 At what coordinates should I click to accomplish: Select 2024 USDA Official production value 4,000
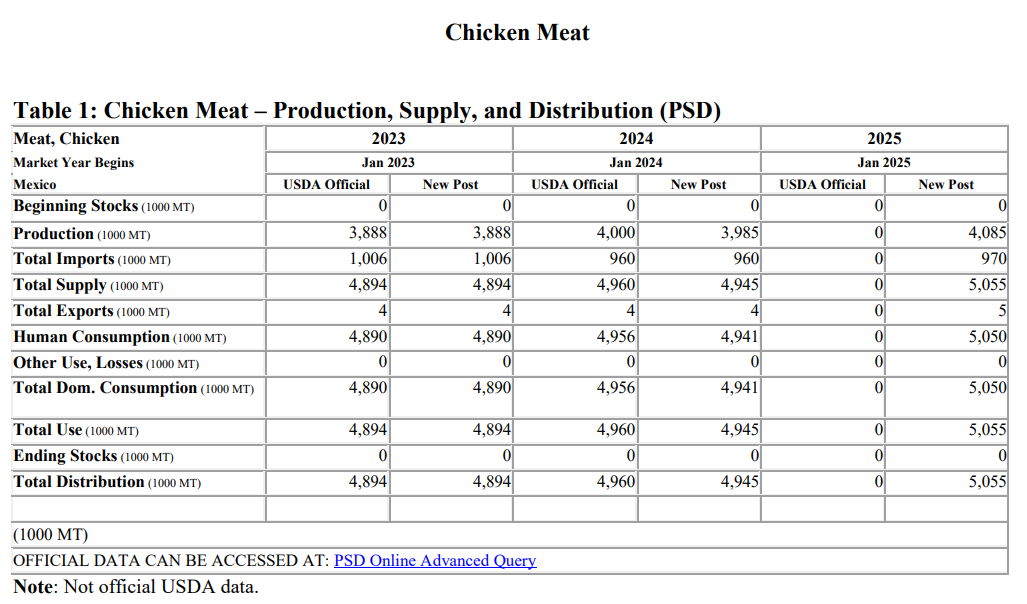click(x=616, y=234)
